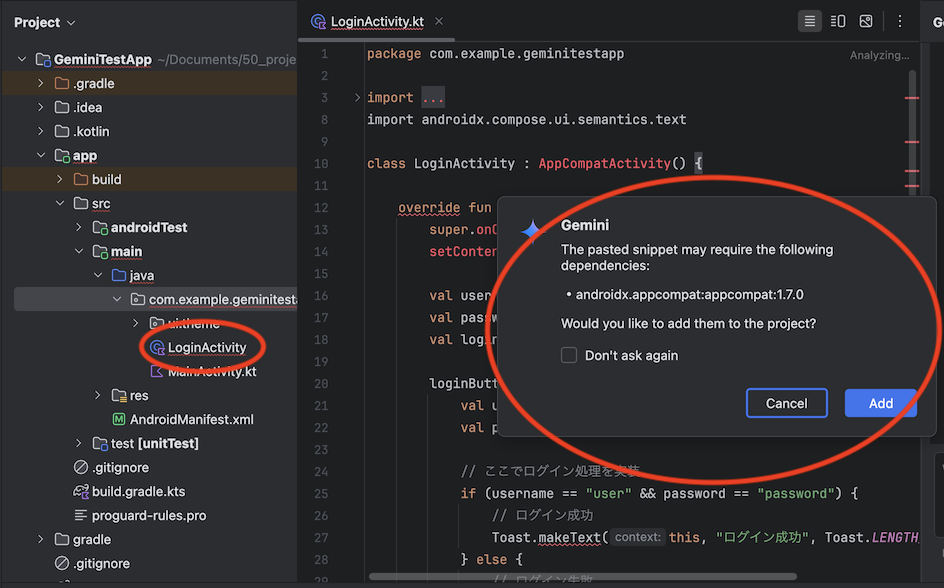Collapse the app module node
Screen dimensions: 944x588
41,155
